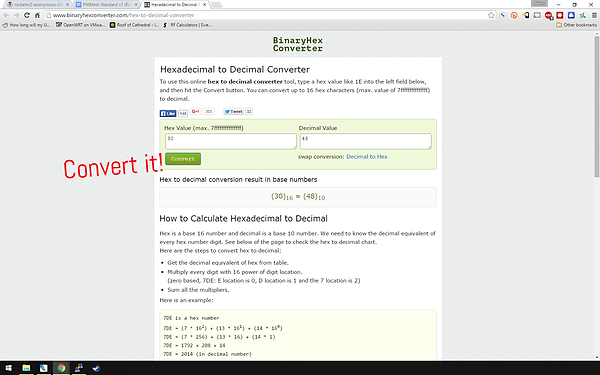
Task: Click the Google +1 button
Action: click(x=196, y=111)
